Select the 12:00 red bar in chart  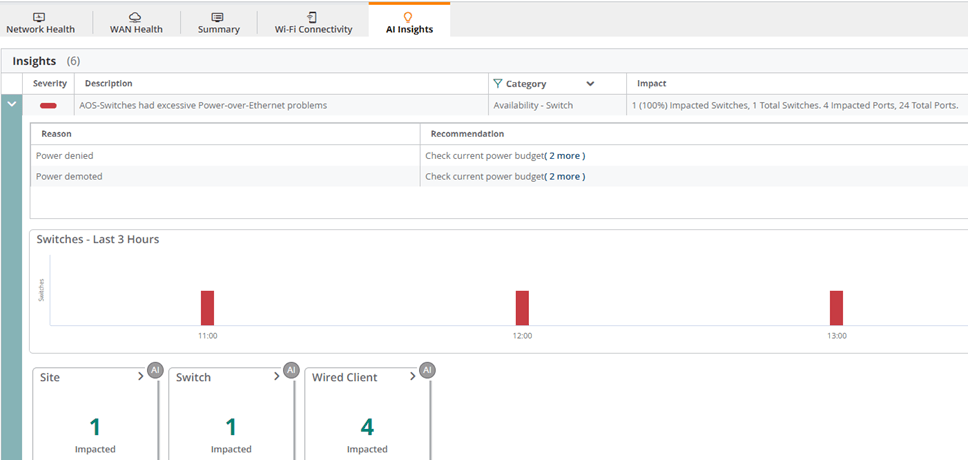tap(522, 307)
